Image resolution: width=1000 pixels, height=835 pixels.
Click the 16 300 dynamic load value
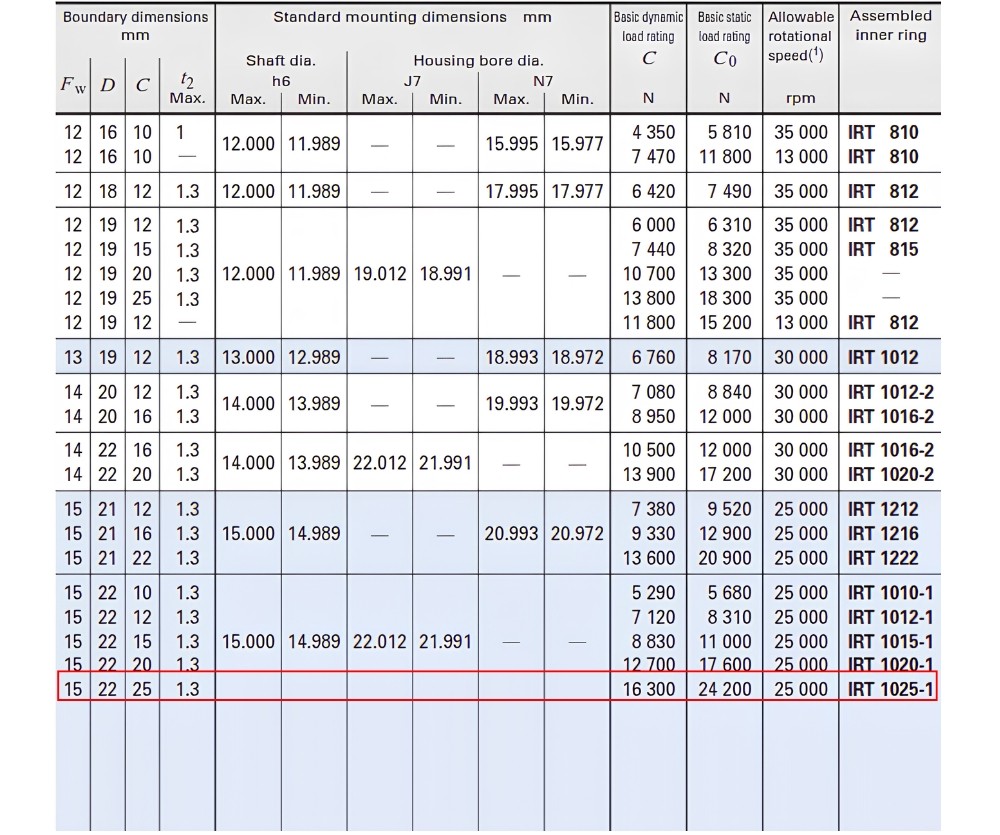tap(649, 690)
